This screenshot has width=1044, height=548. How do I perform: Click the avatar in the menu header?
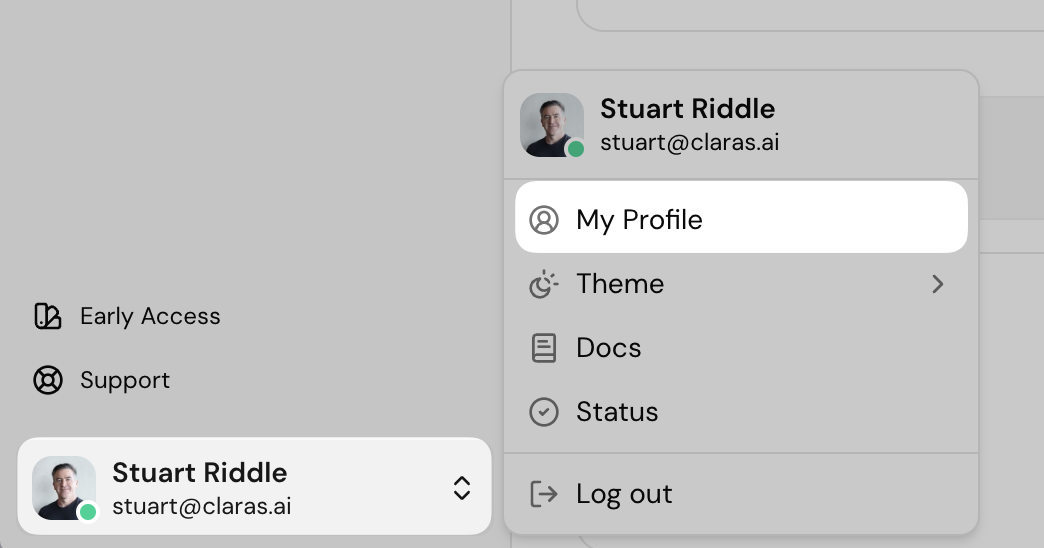(552, 125)
